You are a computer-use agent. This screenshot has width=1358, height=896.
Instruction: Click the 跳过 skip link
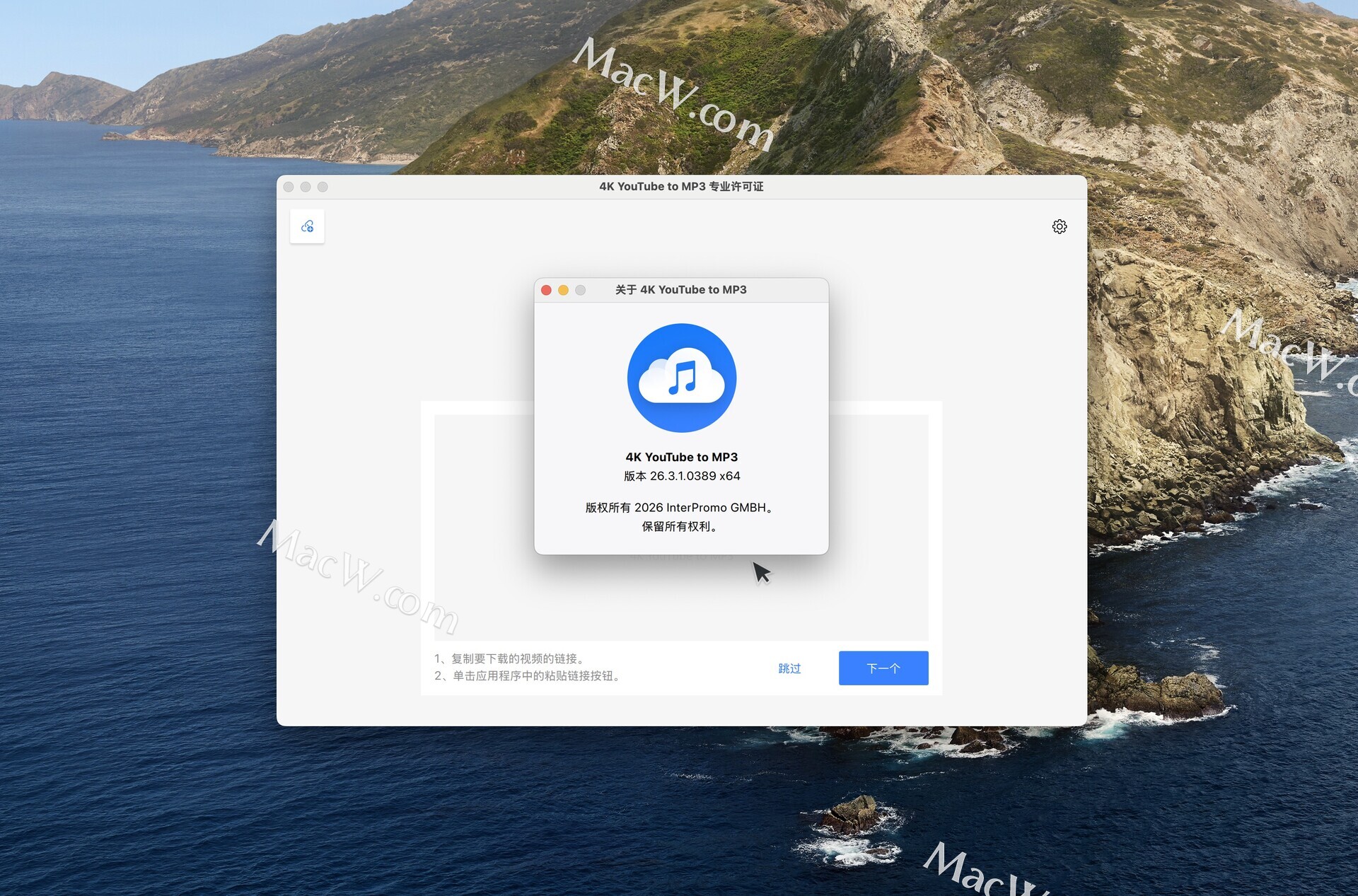click(789, 668)
